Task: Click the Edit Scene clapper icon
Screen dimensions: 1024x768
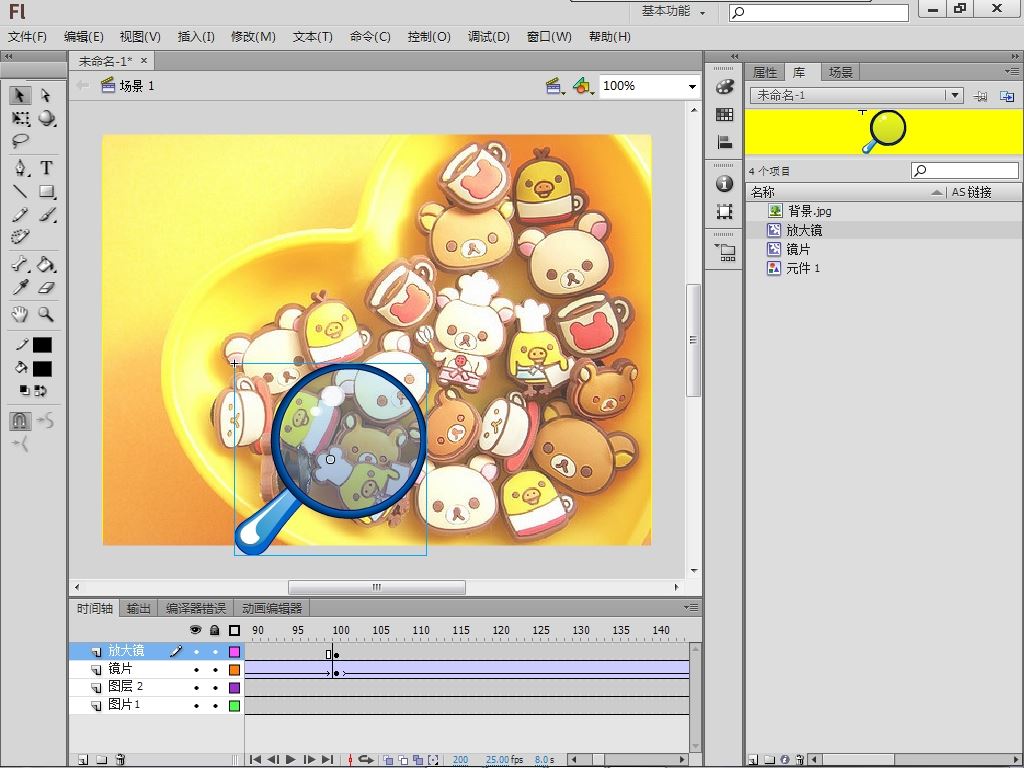Action: 554,86
